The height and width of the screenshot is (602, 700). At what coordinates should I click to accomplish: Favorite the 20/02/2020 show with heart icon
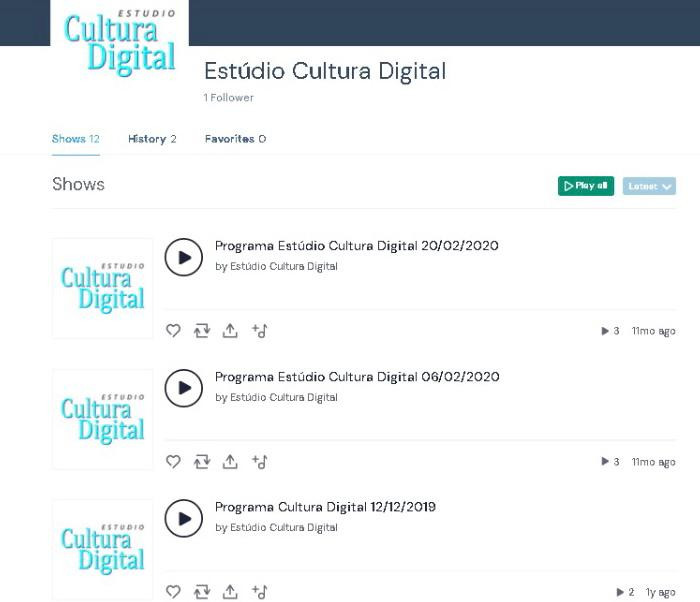click(x=173, y=330)
